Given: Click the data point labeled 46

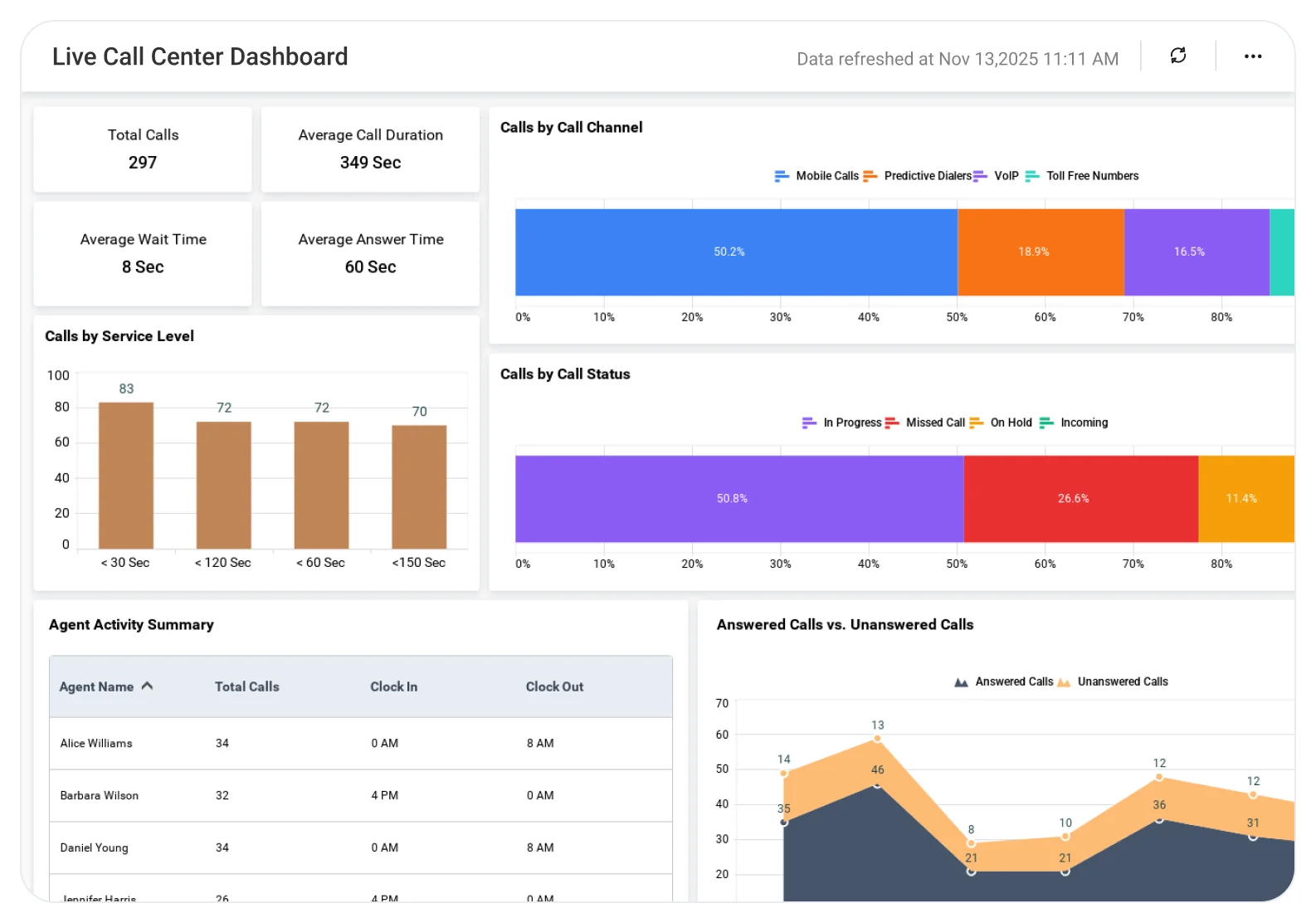Looking at the screenshot, I should point(877,784).
